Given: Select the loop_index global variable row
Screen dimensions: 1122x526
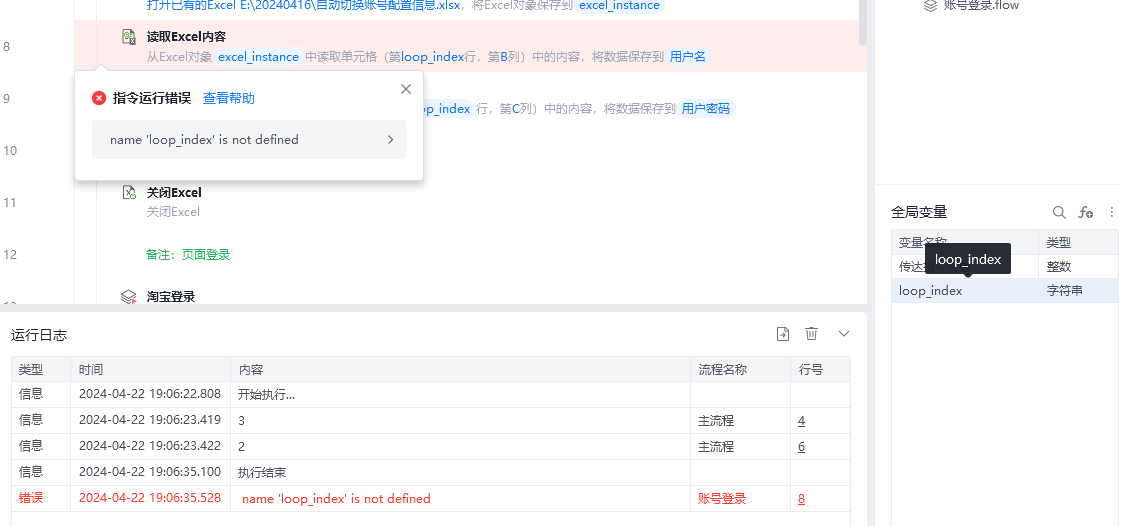Looking at the screenshot, I should (x=1005, y=291).
